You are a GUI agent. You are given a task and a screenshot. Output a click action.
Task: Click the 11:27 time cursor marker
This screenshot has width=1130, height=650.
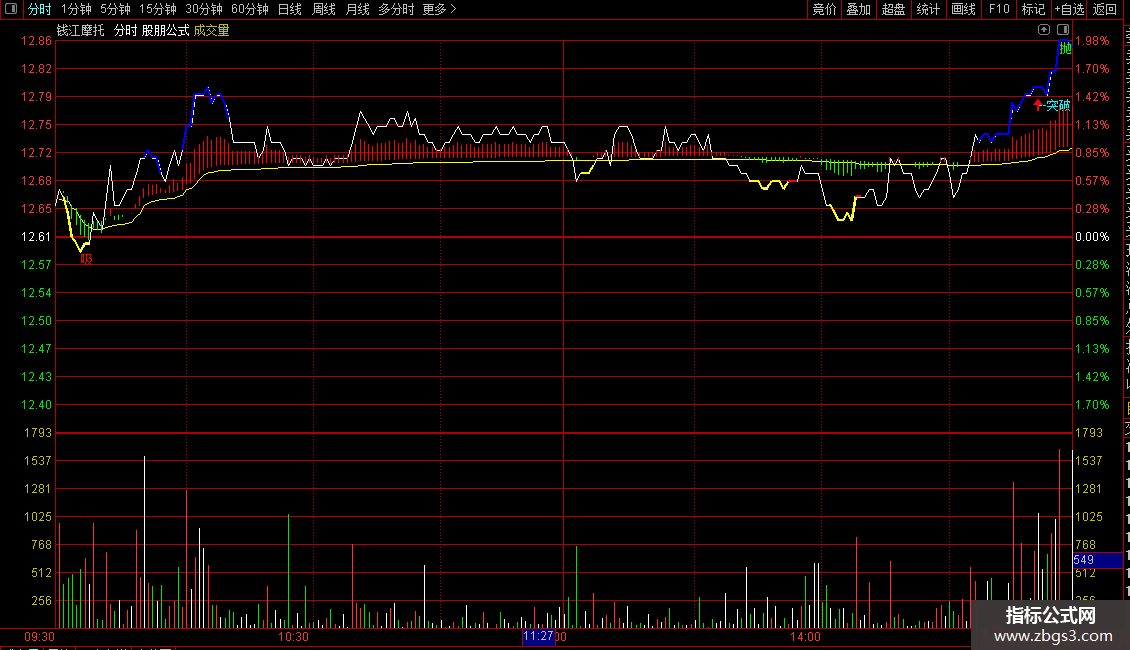pyautogui.click(x=538, y=636)
